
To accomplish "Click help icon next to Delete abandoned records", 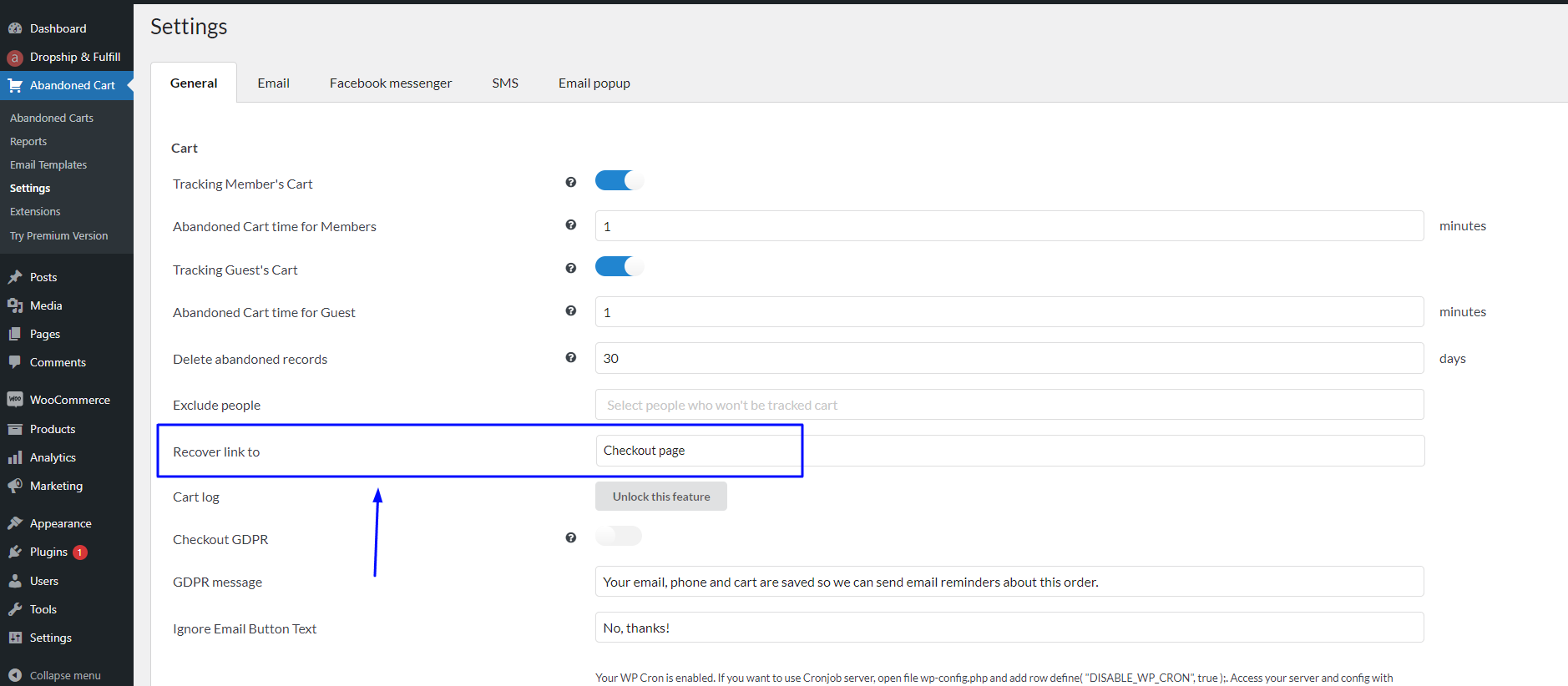I will point(571,357).
